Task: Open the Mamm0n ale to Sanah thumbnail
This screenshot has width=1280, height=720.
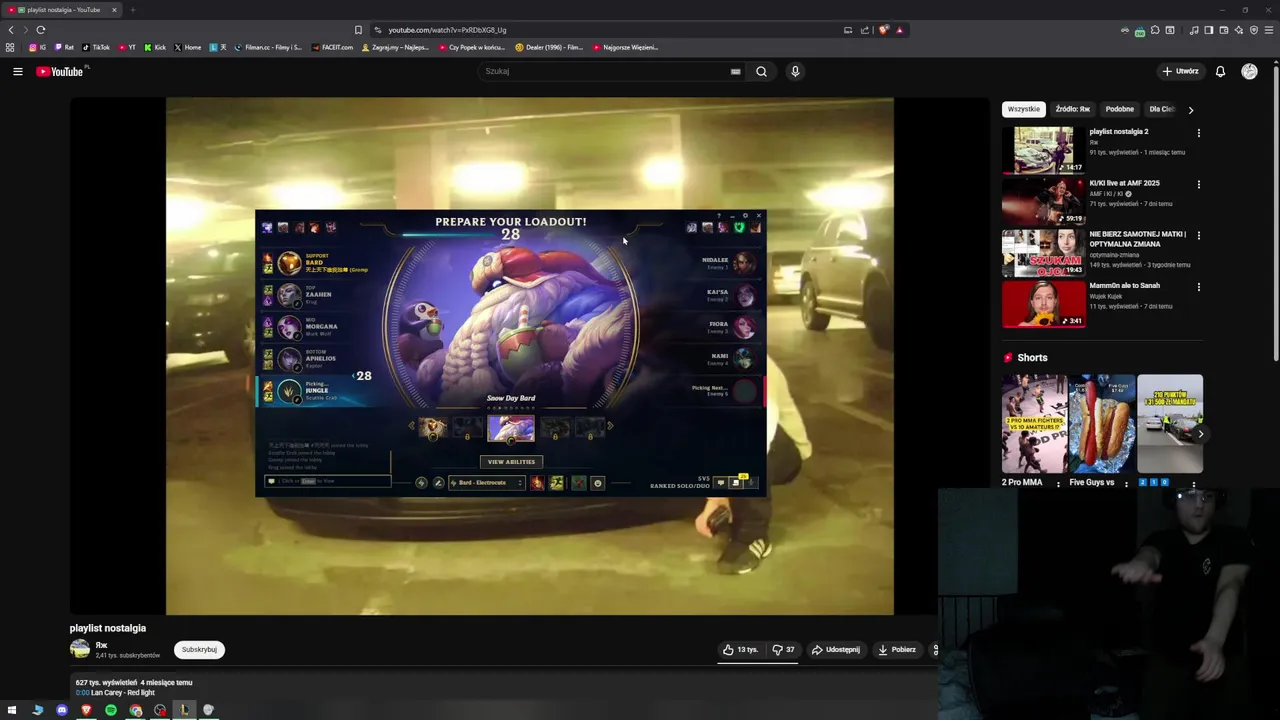Action: click(1043, 304)
